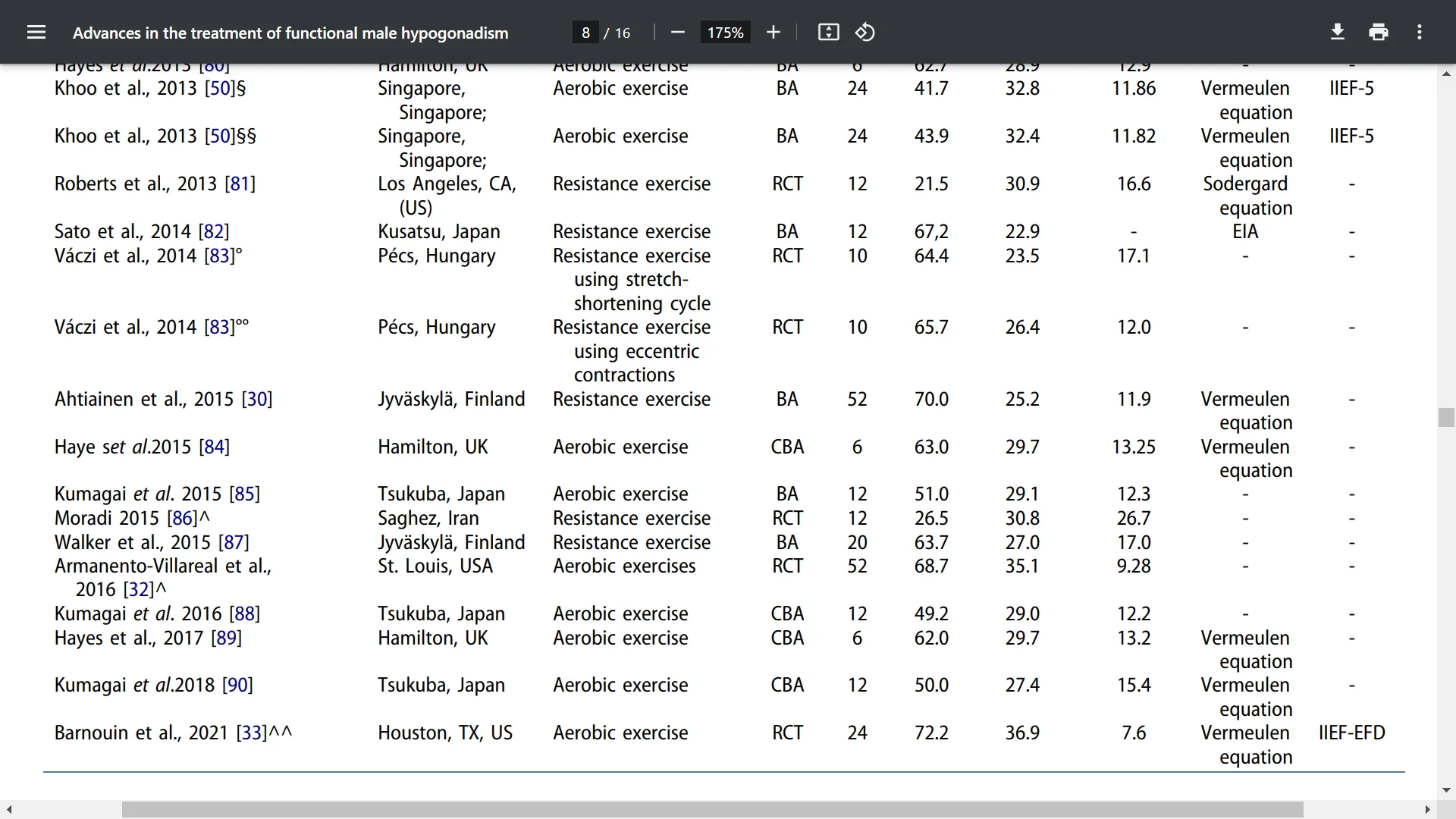This screenshot has width=1456, height=819.
Task: Click the zoom in plus icon
Action: [773, 33]
